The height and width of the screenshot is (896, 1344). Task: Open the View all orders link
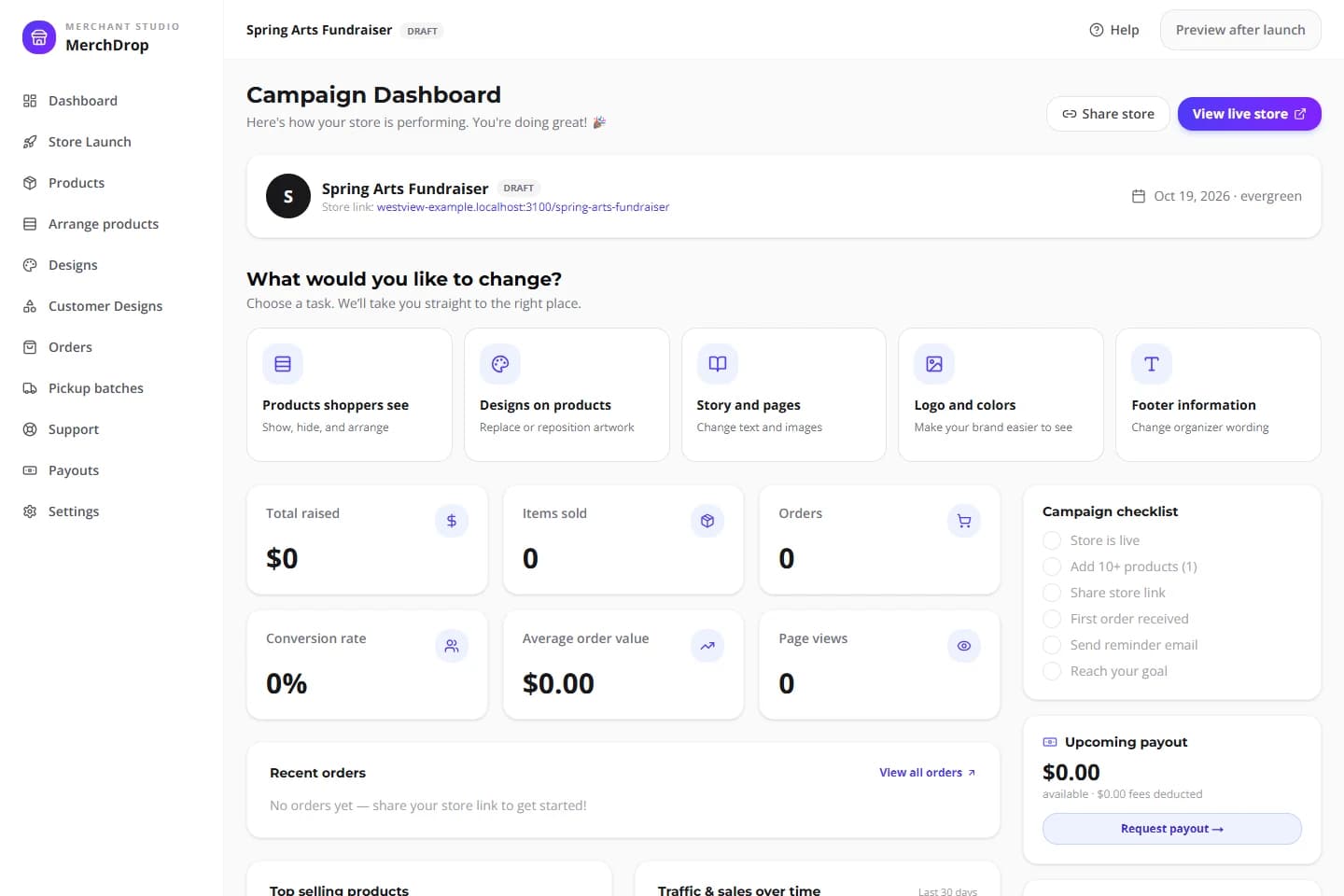coord(927,773)
